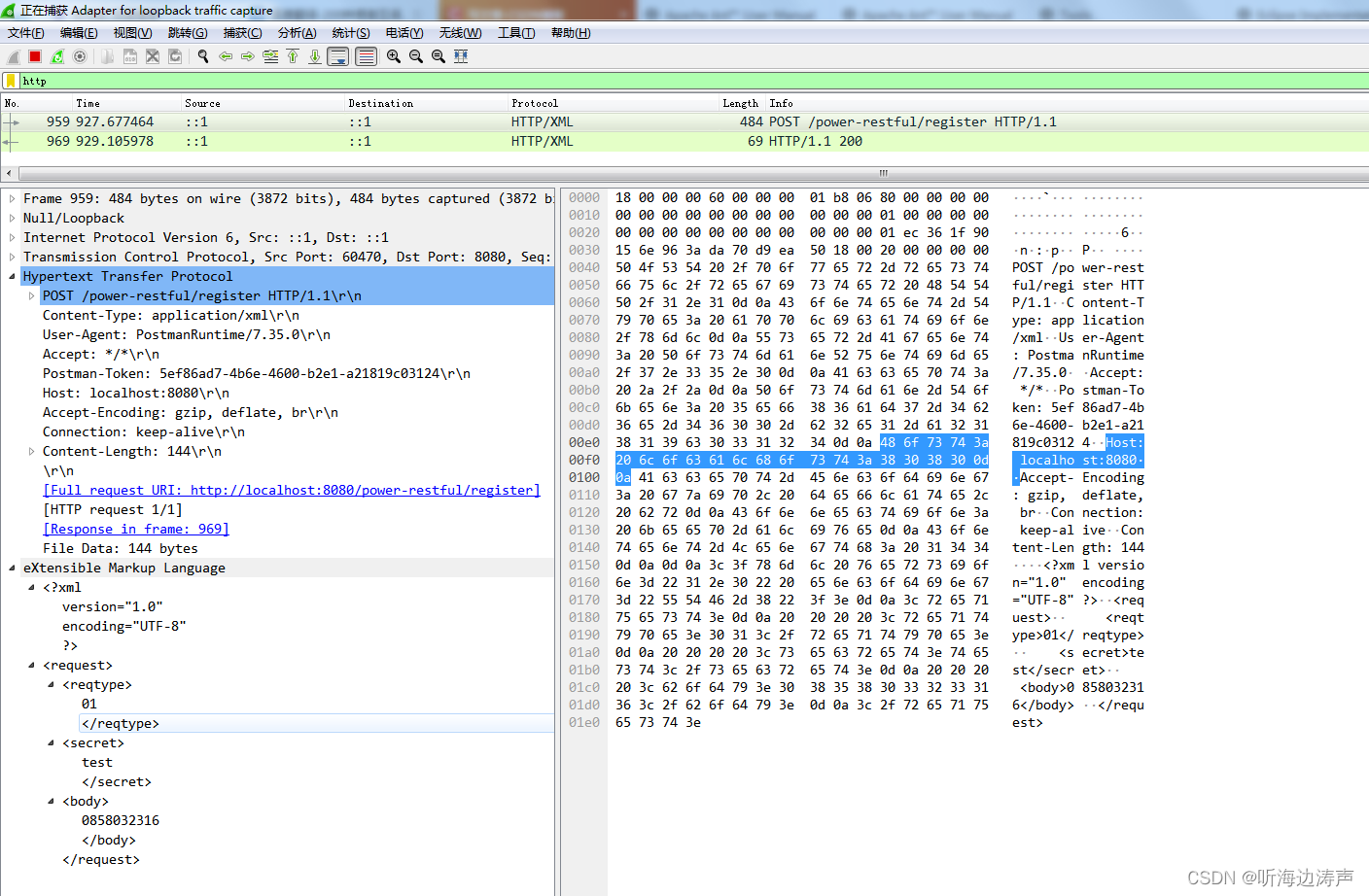Expand the Internet Protocol Version 6 node
Image resolution: width=1369 pixels, height=896 pixels.
10,237
